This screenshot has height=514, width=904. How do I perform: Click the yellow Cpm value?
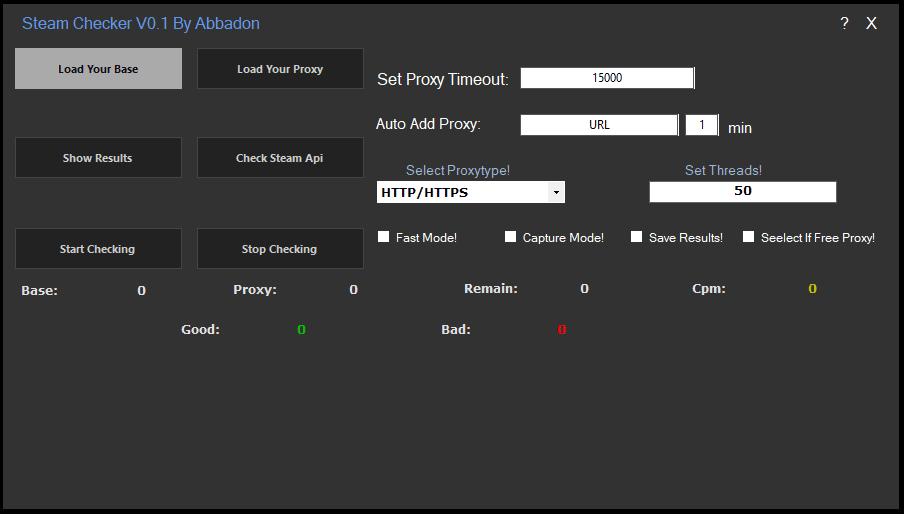812,289
